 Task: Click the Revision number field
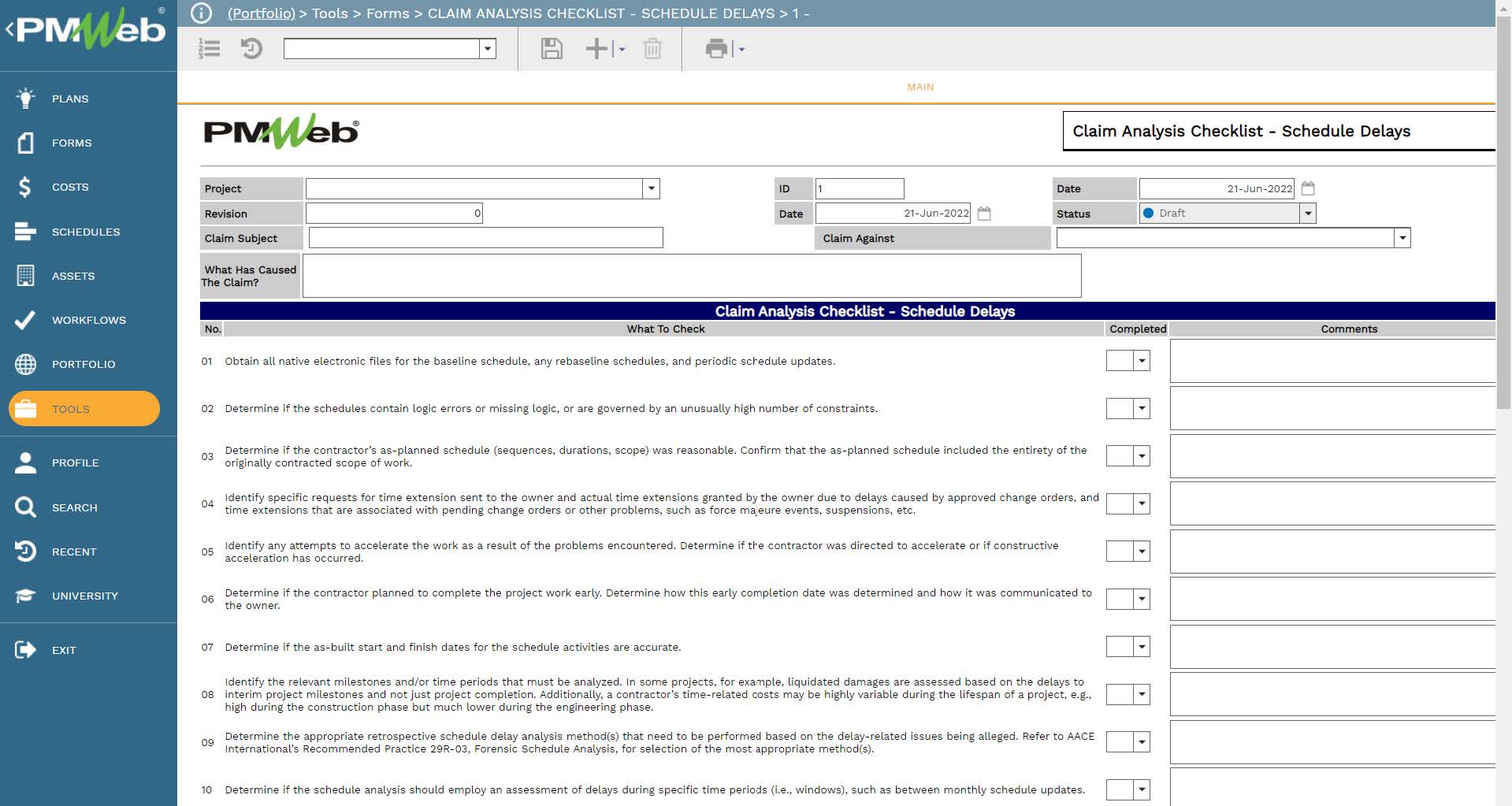point(394,214)
